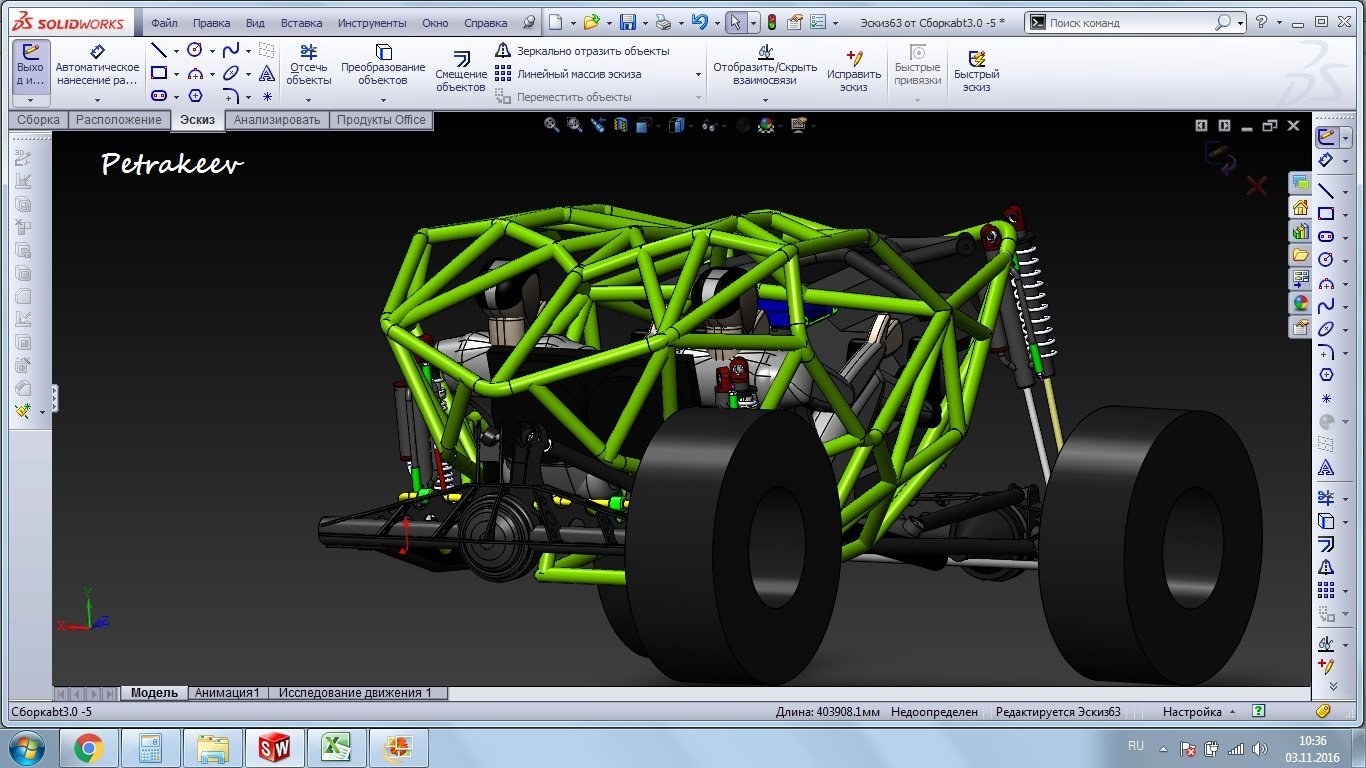
Task: Click the Преобразование объектов convert entities tool
Action: [383, 66]
